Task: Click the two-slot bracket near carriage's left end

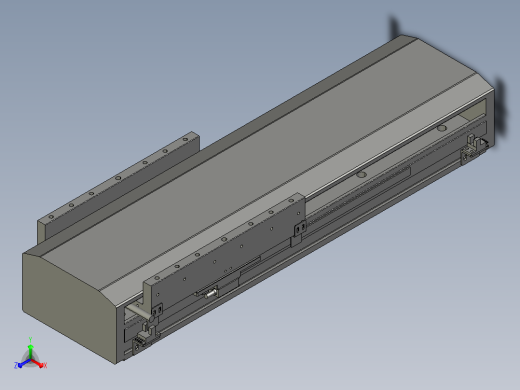Action: [157, 310]
